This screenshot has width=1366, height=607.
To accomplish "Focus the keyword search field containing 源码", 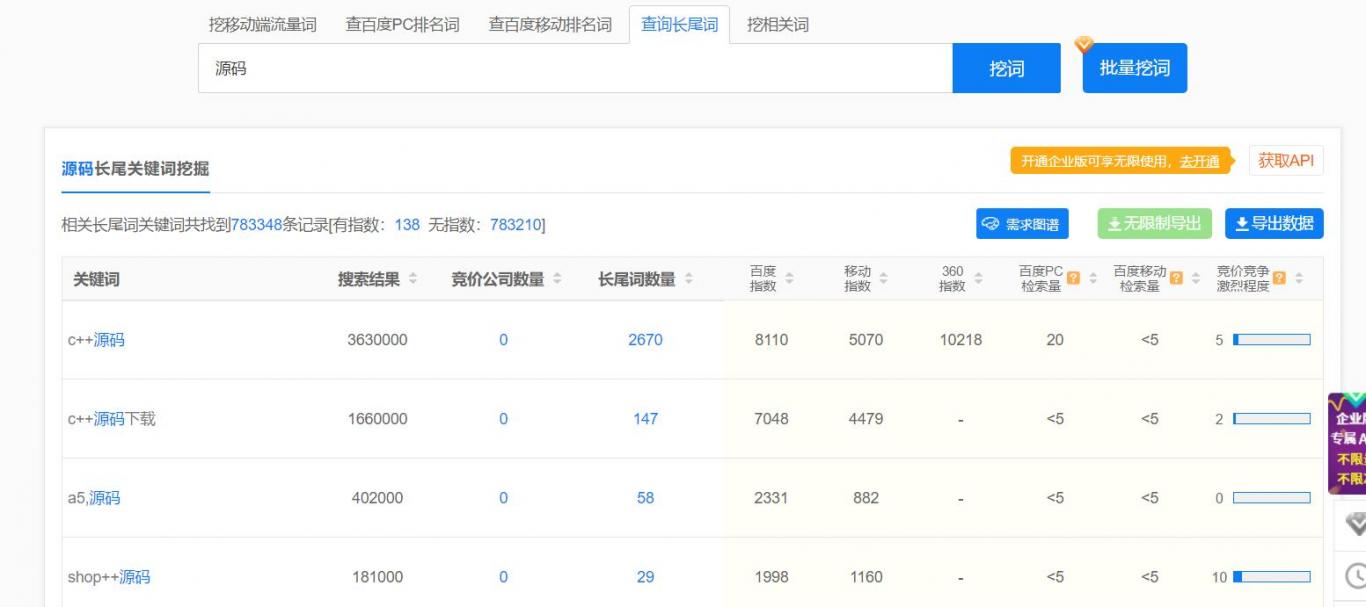I will [x=575, y=69].
